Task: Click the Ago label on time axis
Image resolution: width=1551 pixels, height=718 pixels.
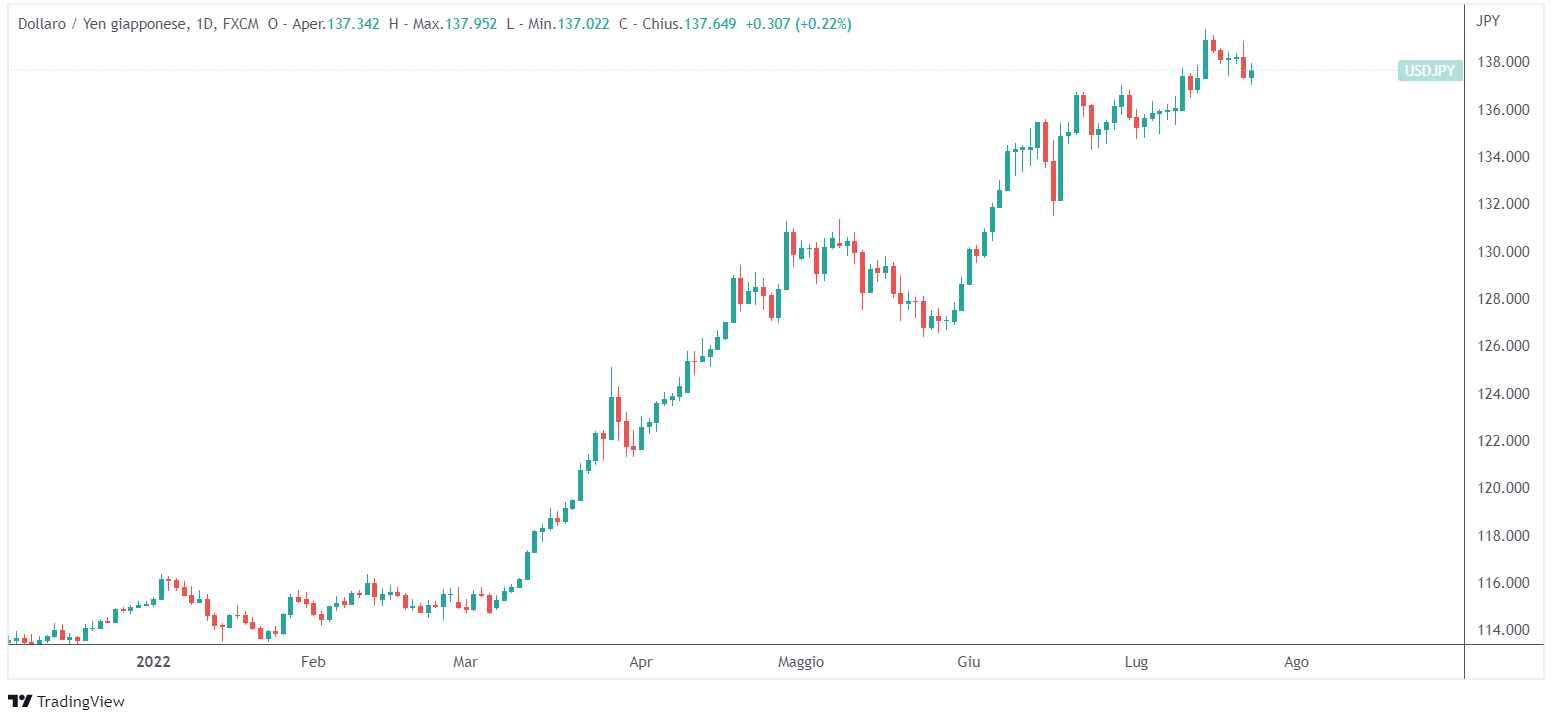Action: [1295, 662]
